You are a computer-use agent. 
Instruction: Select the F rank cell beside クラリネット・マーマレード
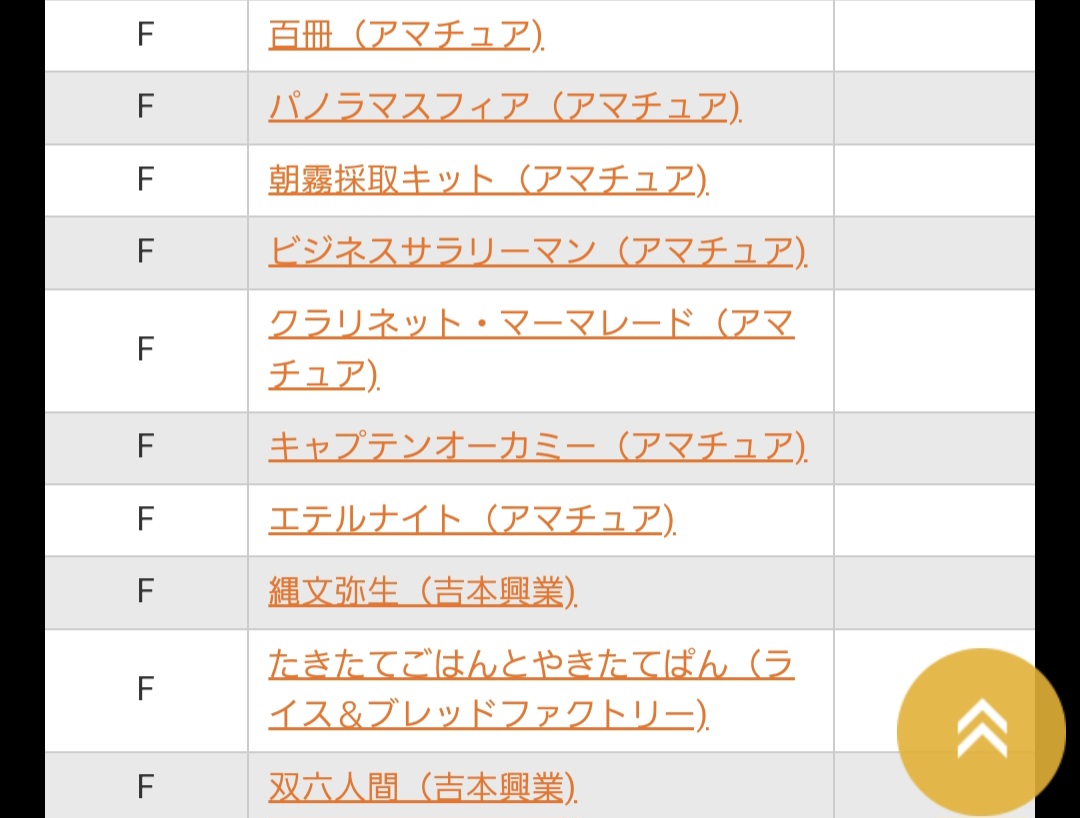[x=146, y=350]
